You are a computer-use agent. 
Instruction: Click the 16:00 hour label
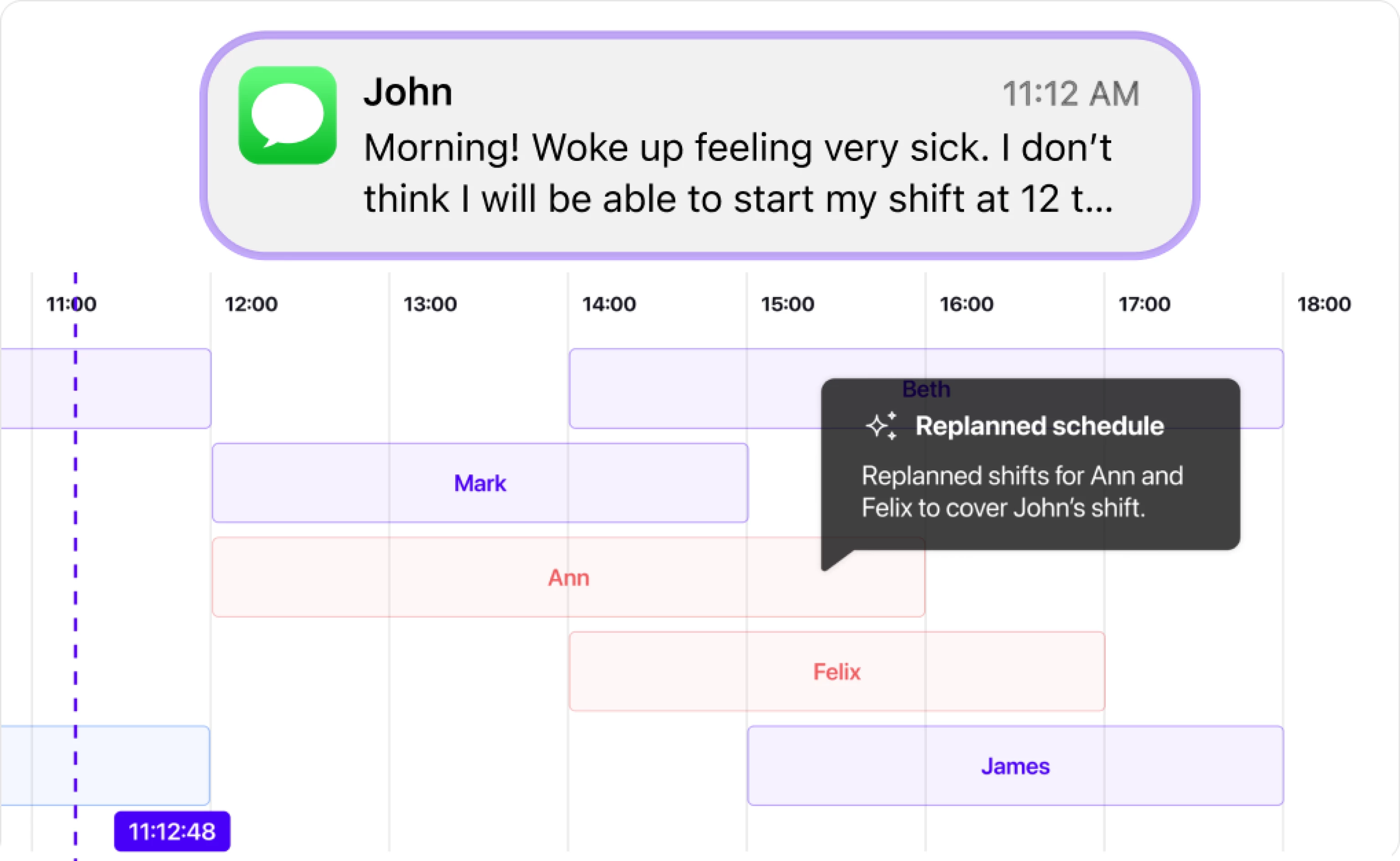click(966, 304)
